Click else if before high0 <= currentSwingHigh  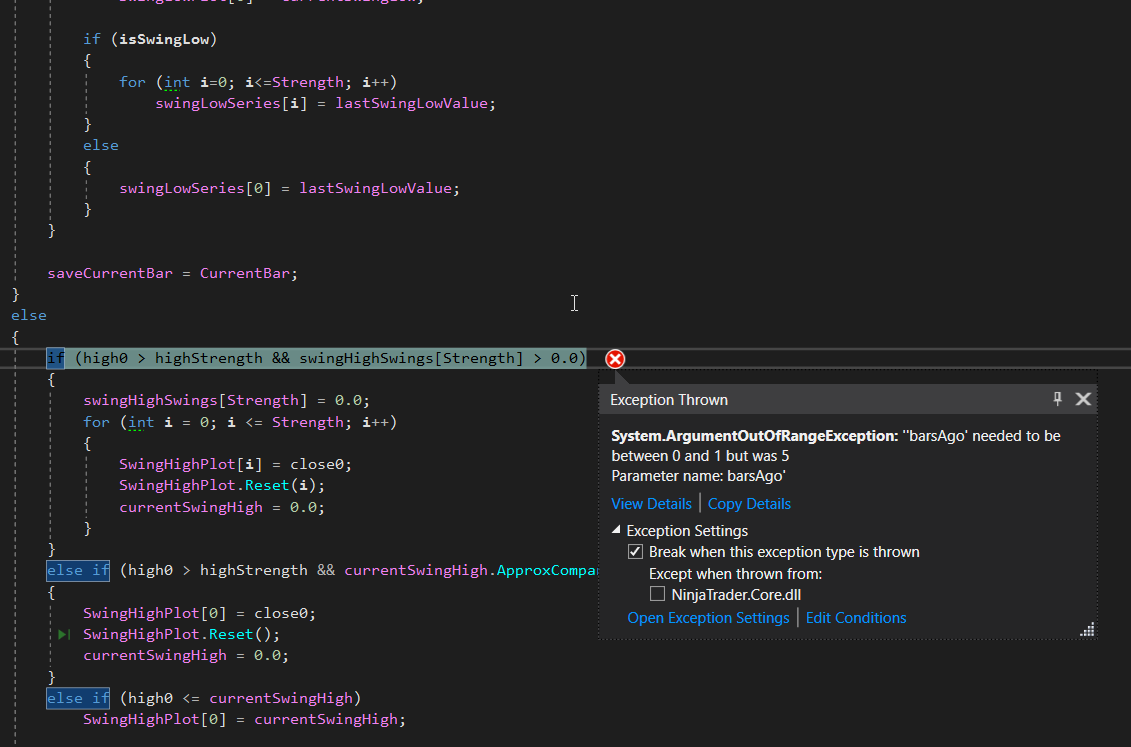coord(78,698)
